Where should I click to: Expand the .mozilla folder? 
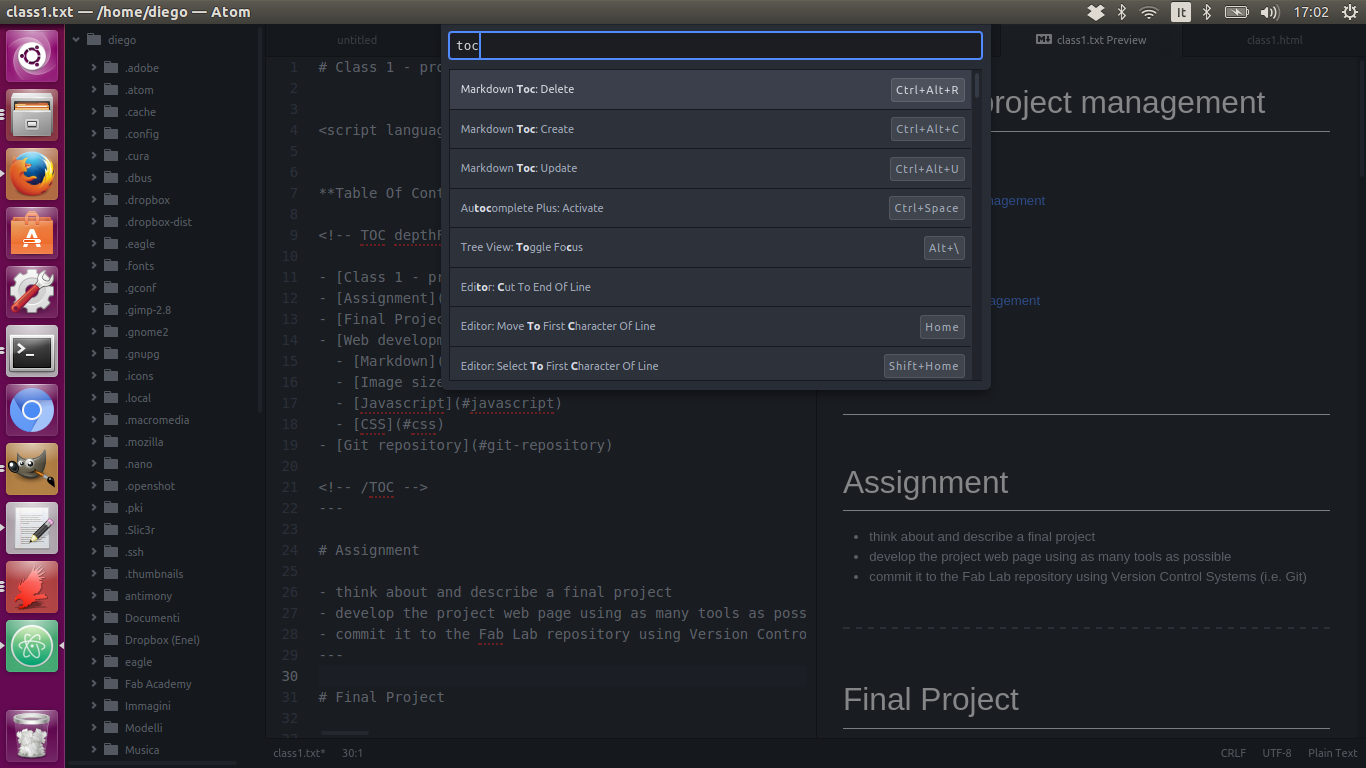(x=94, y=442)
